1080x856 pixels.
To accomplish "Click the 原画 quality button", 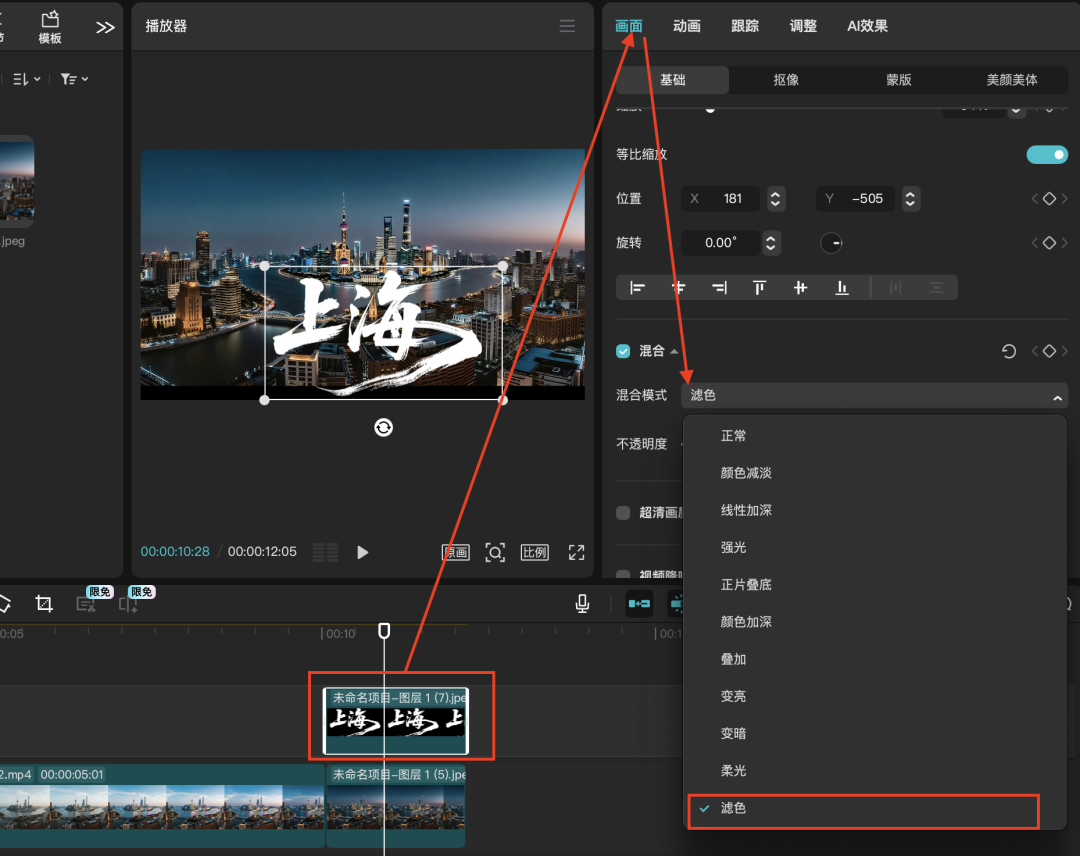I will tap(455, 551).
